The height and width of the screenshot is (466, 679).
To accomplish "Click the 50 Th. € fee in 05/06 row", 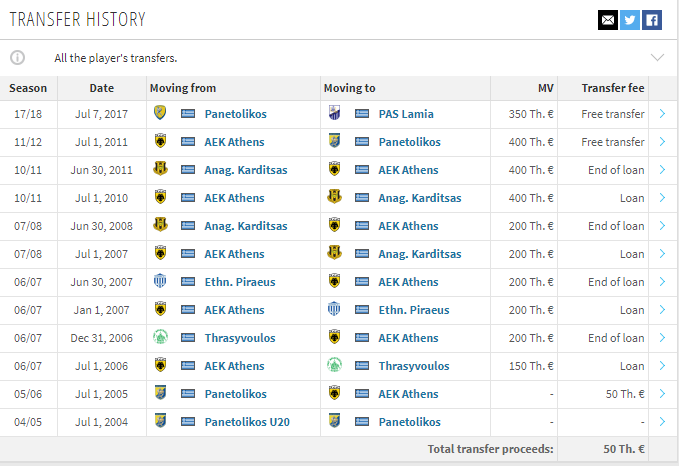I will point(624,394).
